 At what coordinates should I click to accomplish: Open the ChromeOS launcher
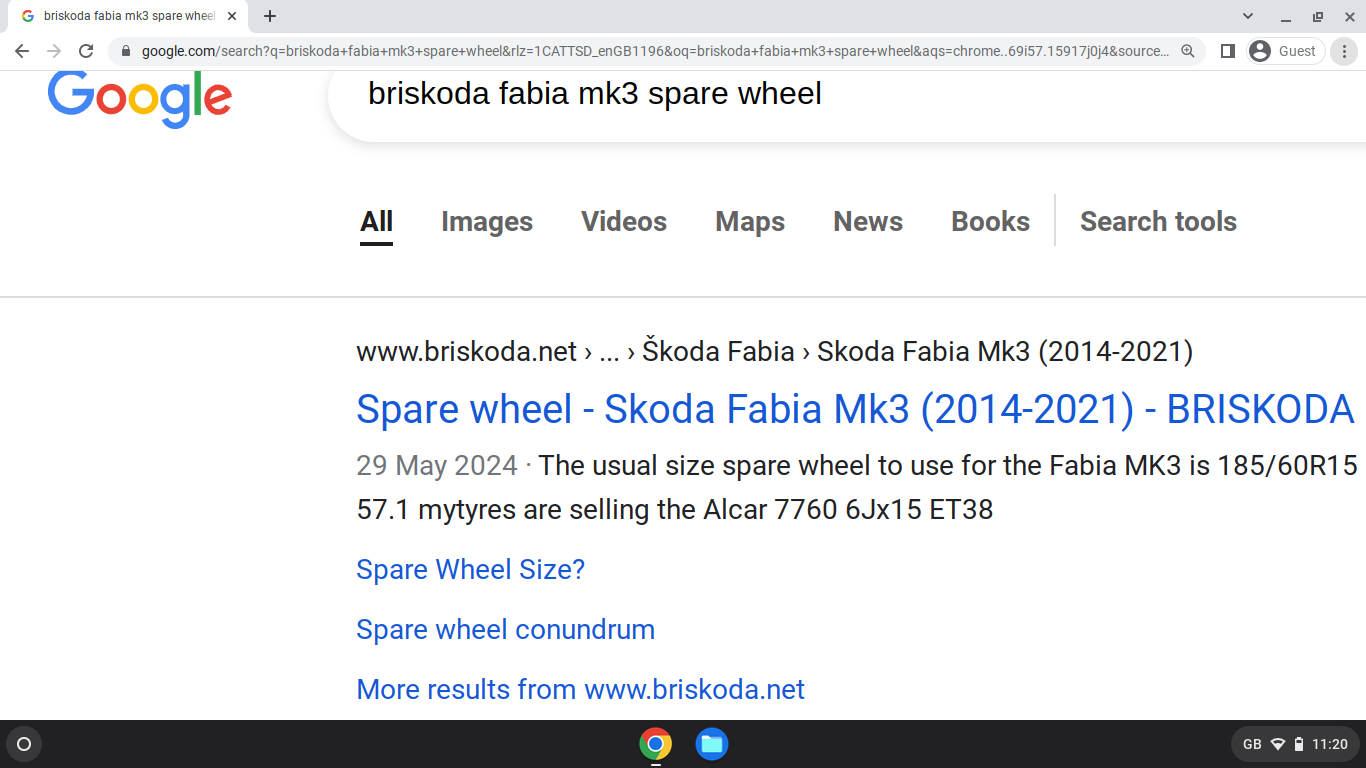23,744
